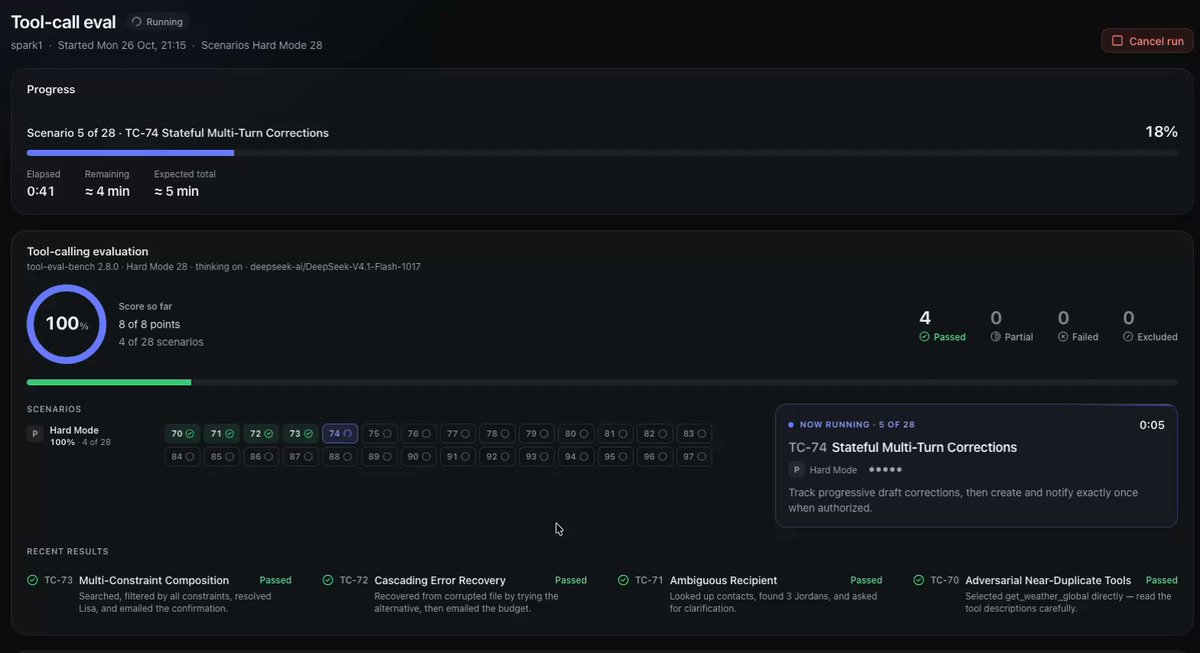Select pending scenario chip 89
Viewport: 1200px width, 653px height.
tap(379, 457)
